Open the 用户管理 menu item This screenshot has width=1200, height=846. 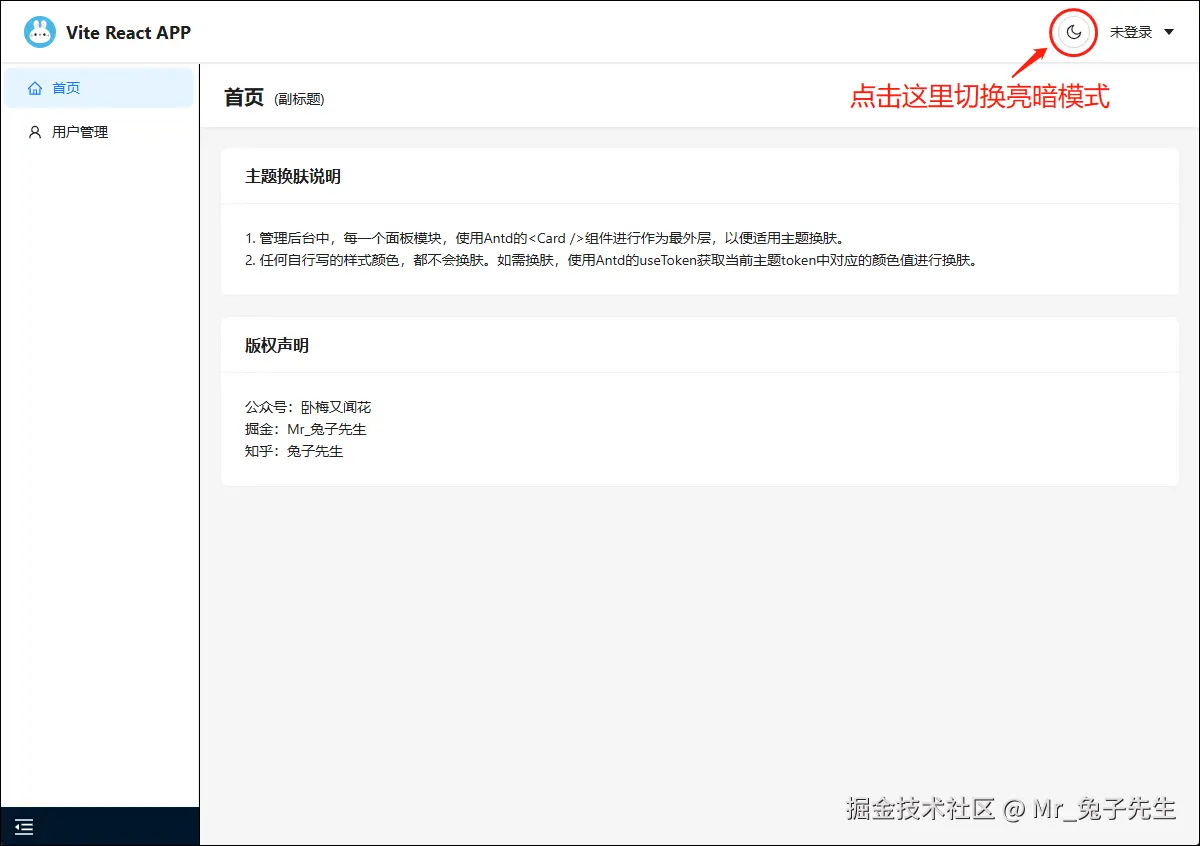point(78,131)
